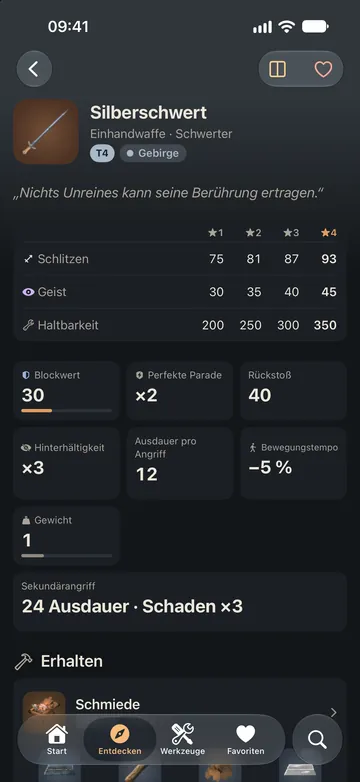Open the compare columns icon
This screenshot has width=360, height=782.
point(278,69)
